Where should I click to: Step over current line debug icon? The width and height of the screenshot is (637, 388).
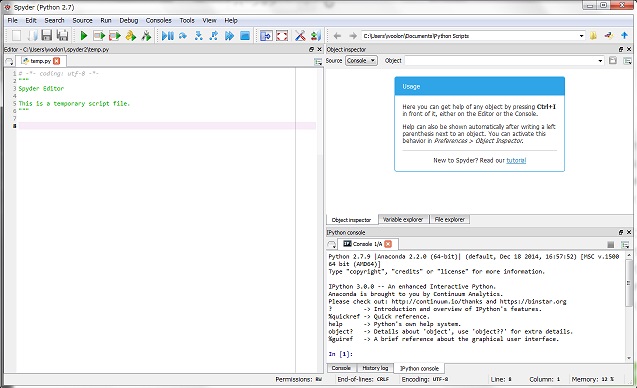(x=183, y=36)
